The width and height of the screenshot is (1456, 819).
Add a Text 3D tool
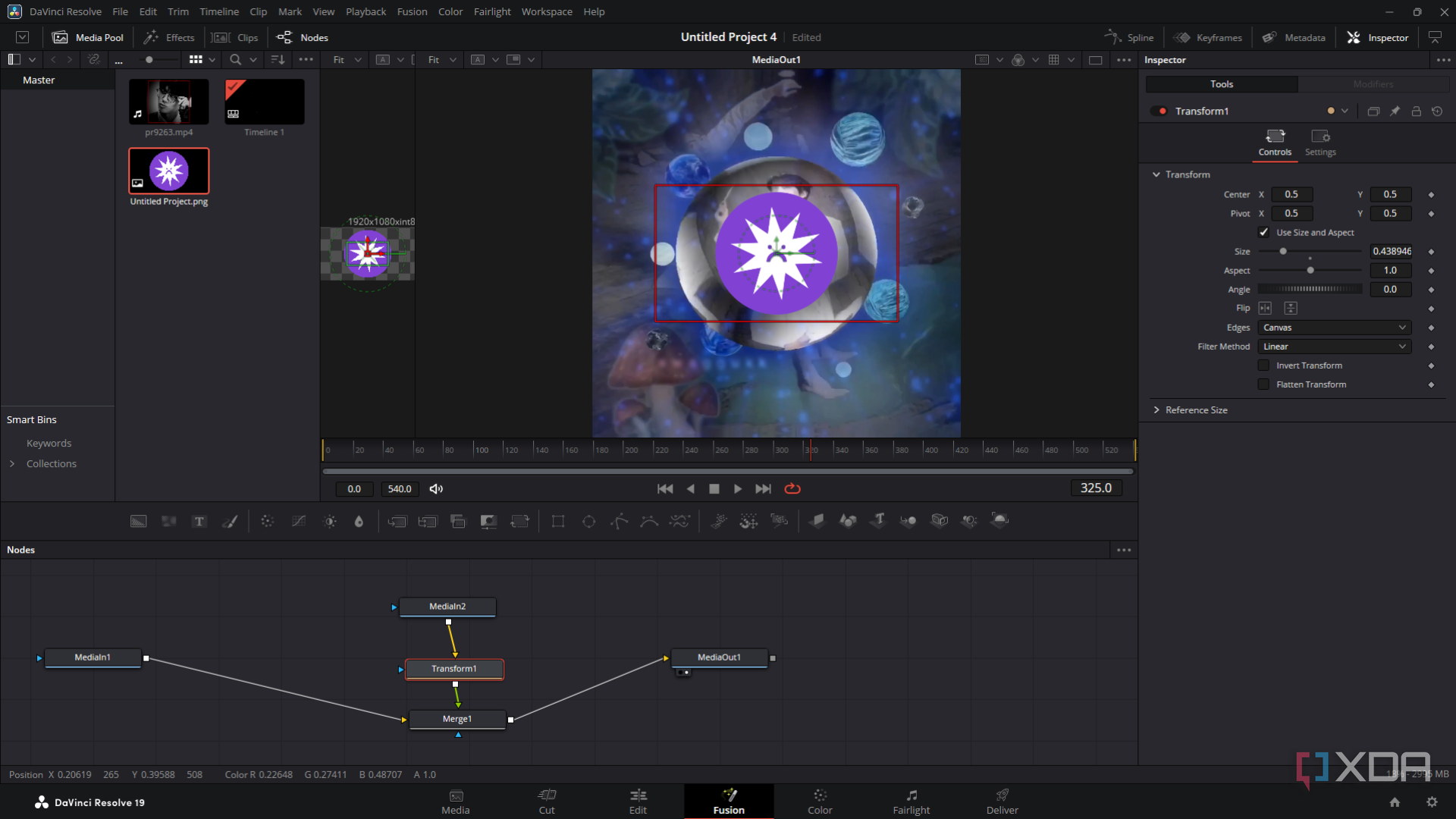tap(878, 521)
